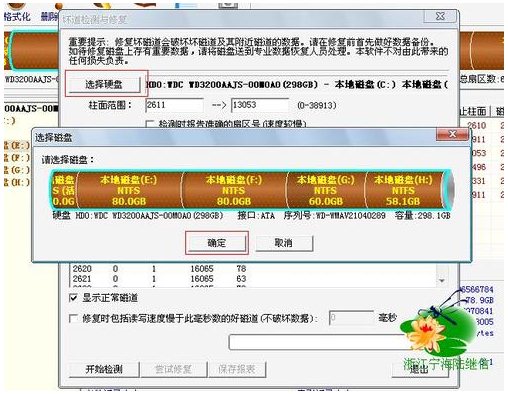Start scanning with 开始检测 button
508x394 pixels.
[104, 369]
